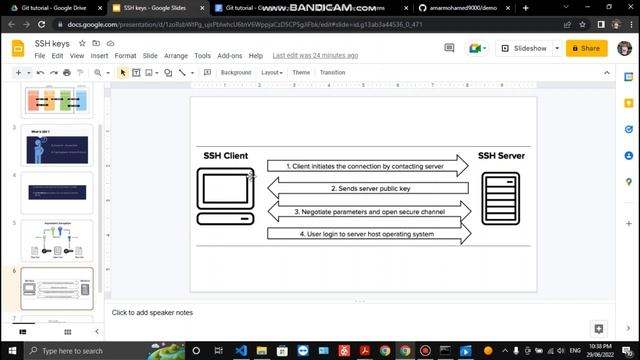Undo the last action

pos(40,73)
